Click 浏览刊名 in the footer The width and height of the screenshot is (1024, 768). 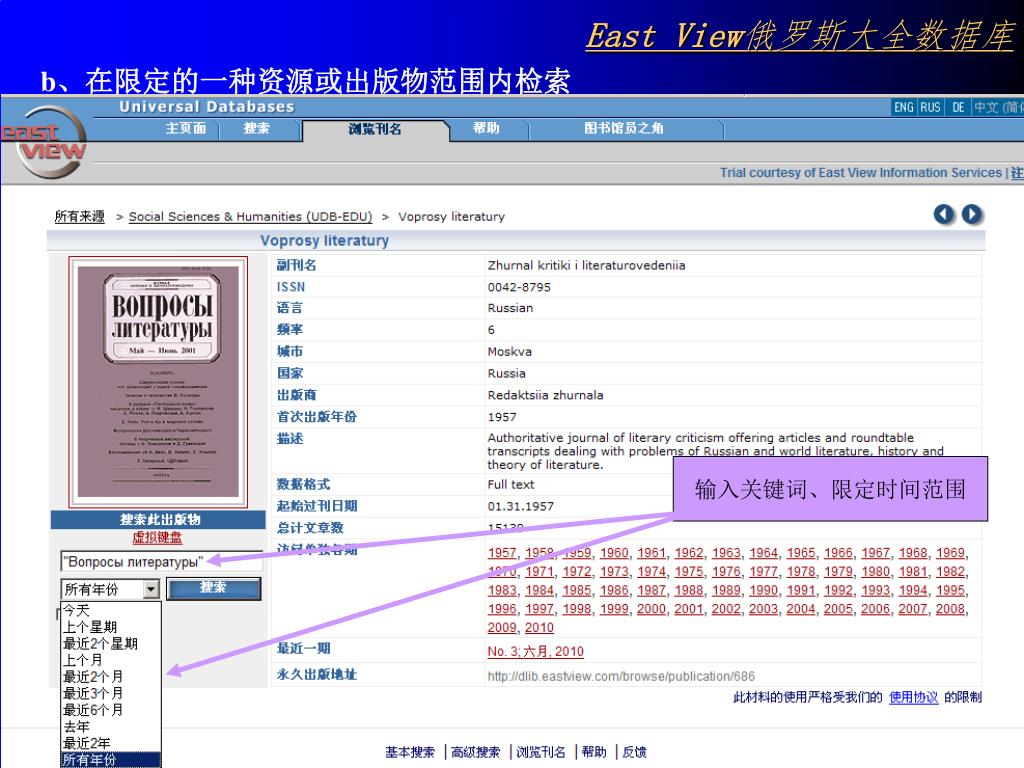coord(541,752)
